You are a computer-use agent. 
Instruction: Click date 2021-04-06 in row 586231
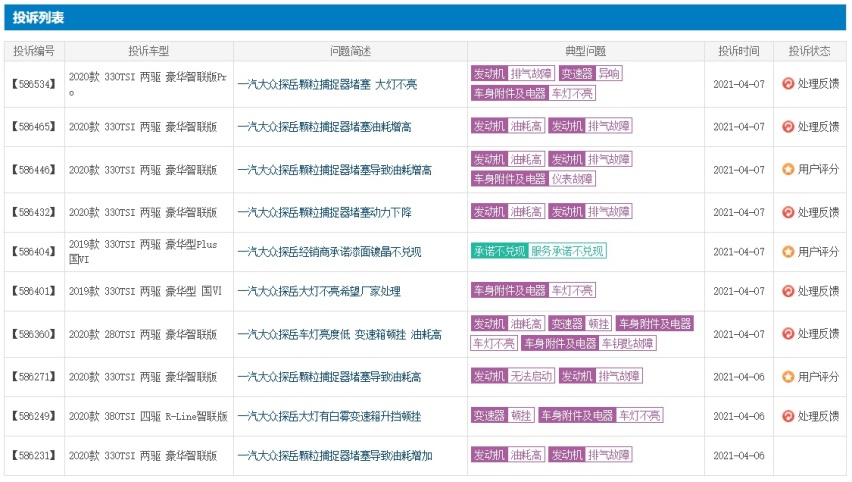(x=739, y=455)
